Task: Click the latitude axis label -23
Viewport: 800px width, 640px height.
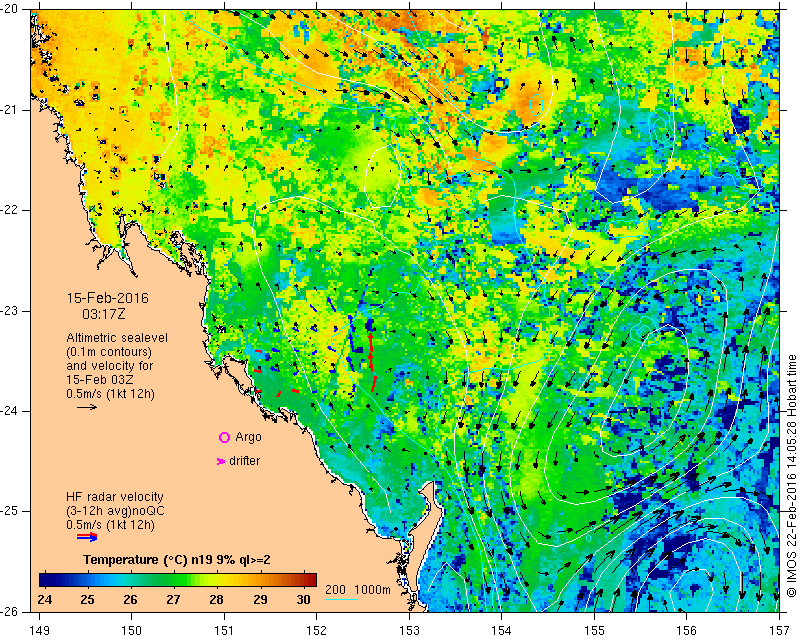Action: pyautogui.click(x=10, y=311)
